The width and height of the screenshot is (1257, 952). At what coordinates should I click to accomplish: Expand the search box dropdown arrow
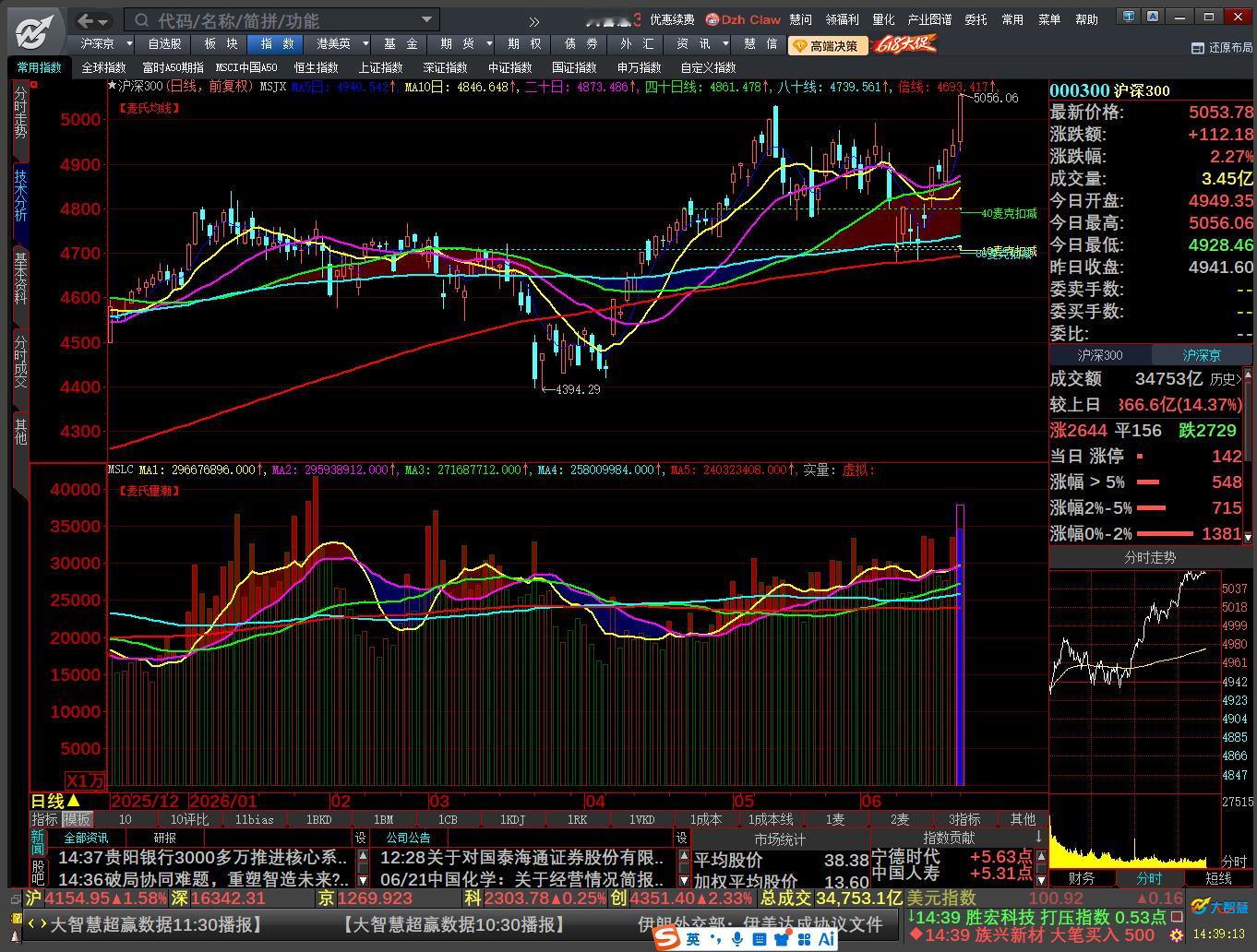(x=426, y=19)
